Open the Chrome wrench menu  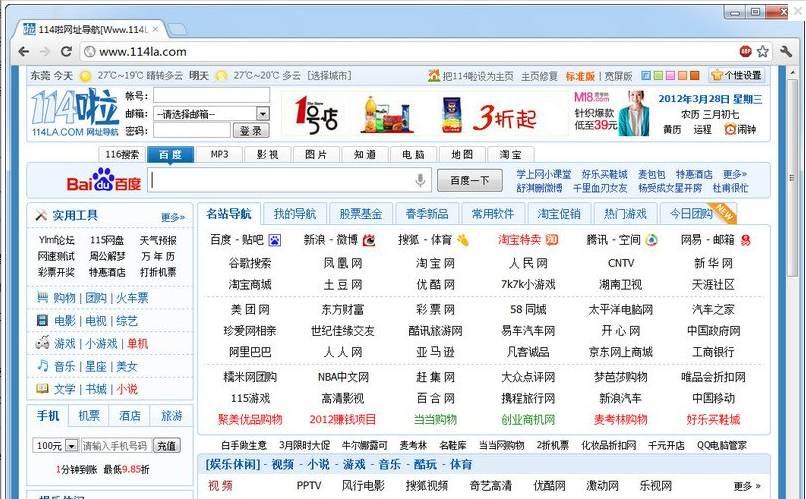pyautogui.click(x=785, y=51)
